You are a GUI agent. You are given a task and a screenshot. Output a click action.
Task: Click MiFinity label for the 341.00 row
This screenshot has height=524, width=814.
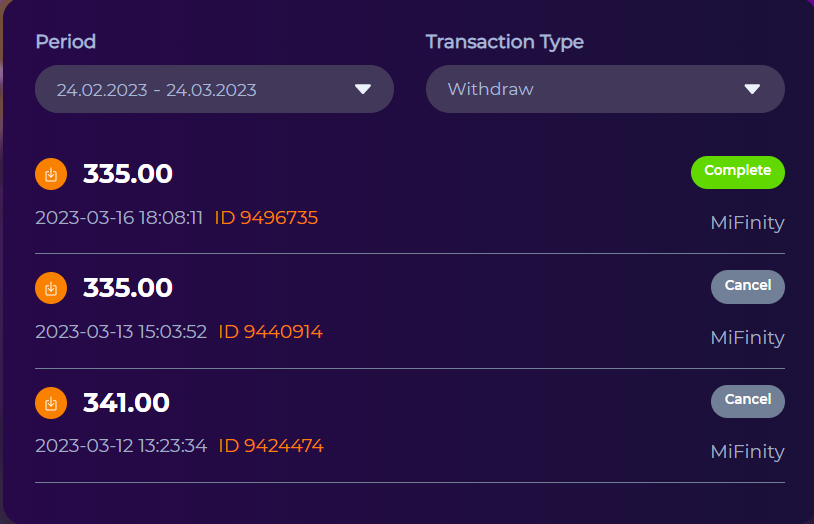tap(747, 452)
